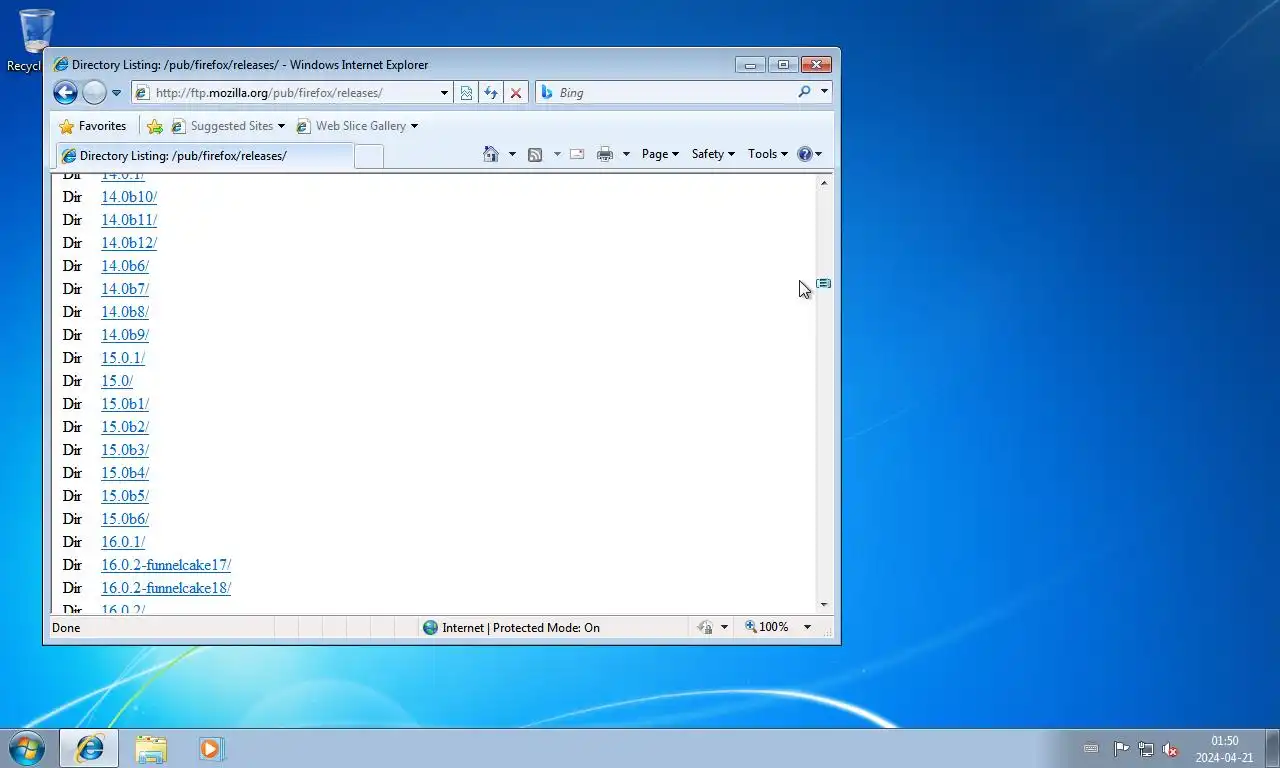Click the scrollbar down arrow
Screen dimensions: 1280x768
pos(824,604)
